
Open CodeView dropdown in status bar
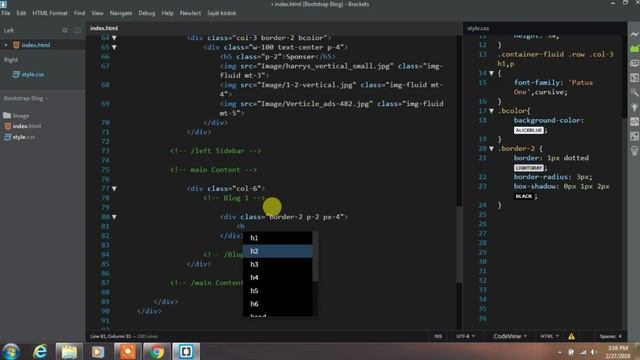[510, 336]
